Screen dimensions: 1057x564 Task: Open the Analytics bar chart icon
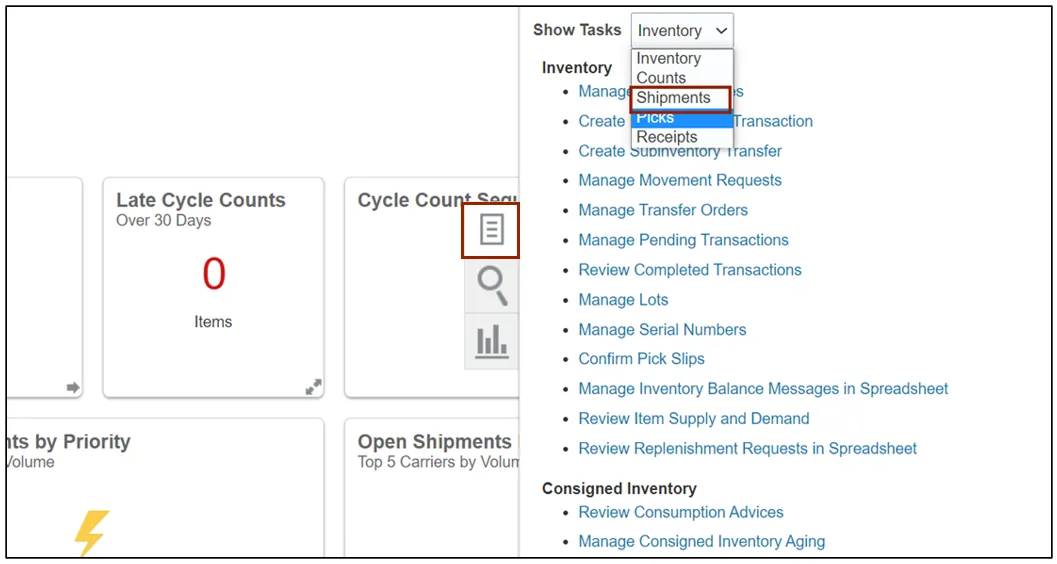pos(491,342)
